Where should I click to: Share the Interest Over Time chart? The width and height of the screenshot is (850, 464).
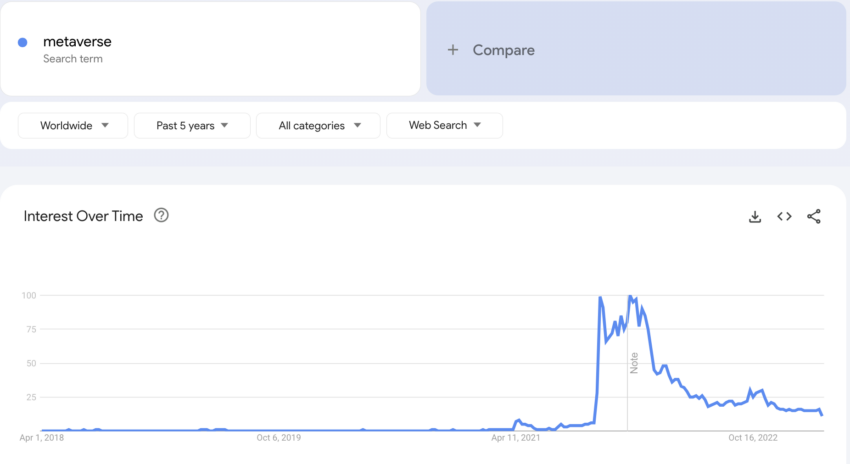814,217
